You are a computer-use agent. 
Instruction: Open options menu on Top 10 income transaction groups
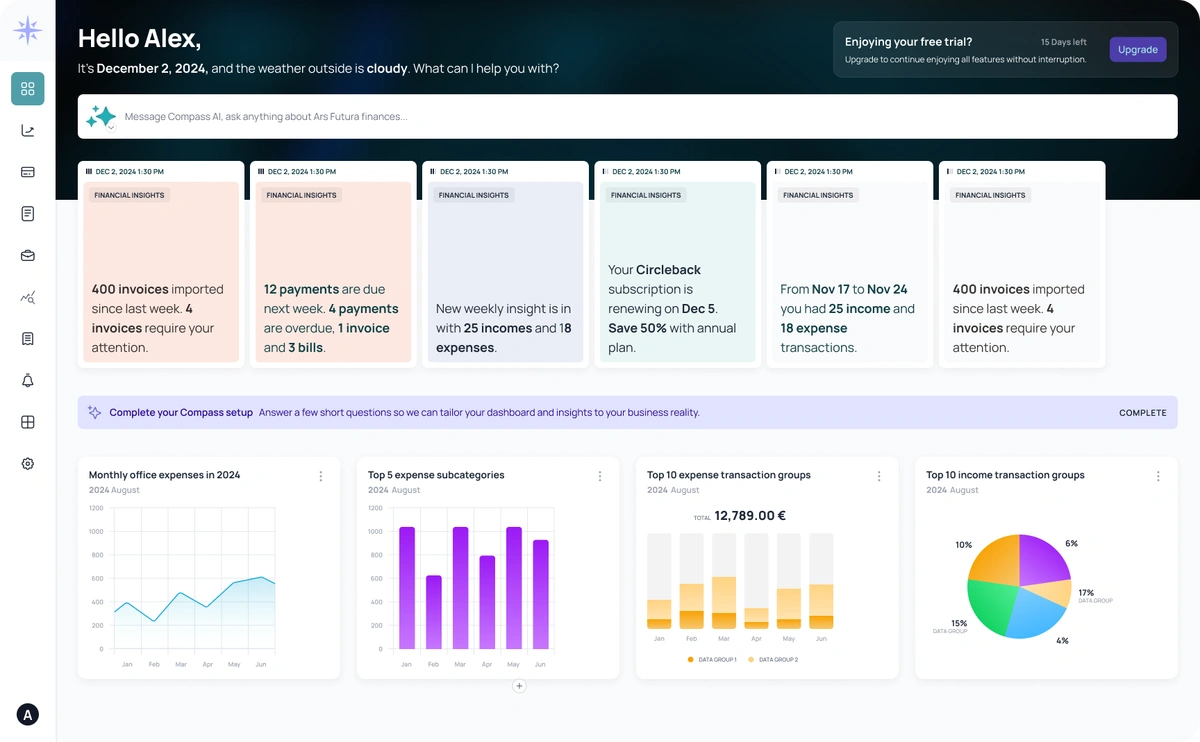pyautogui.click(x=1158, y=476)
